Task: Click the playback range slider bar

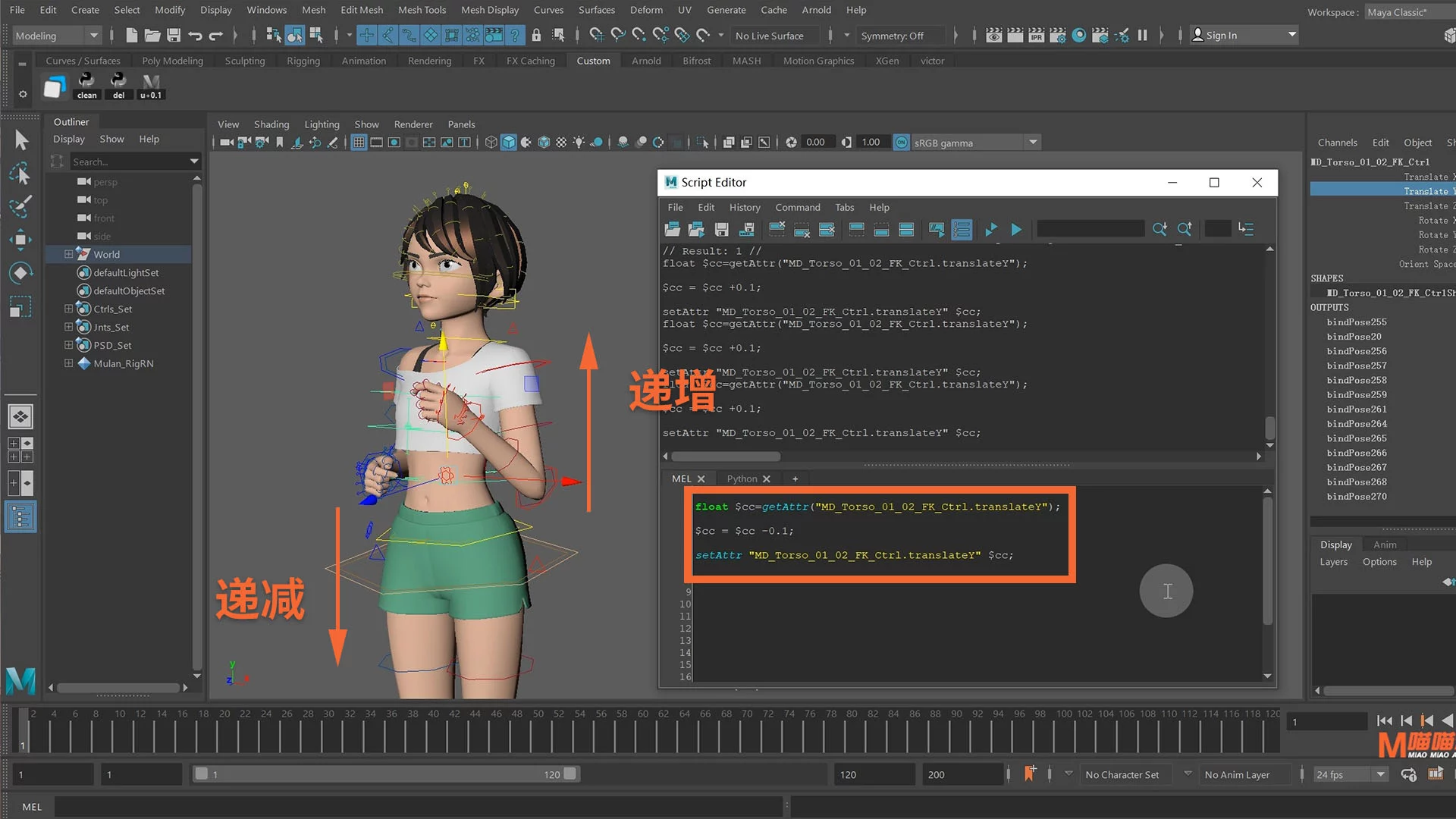Action: click(x=385, y=774)
